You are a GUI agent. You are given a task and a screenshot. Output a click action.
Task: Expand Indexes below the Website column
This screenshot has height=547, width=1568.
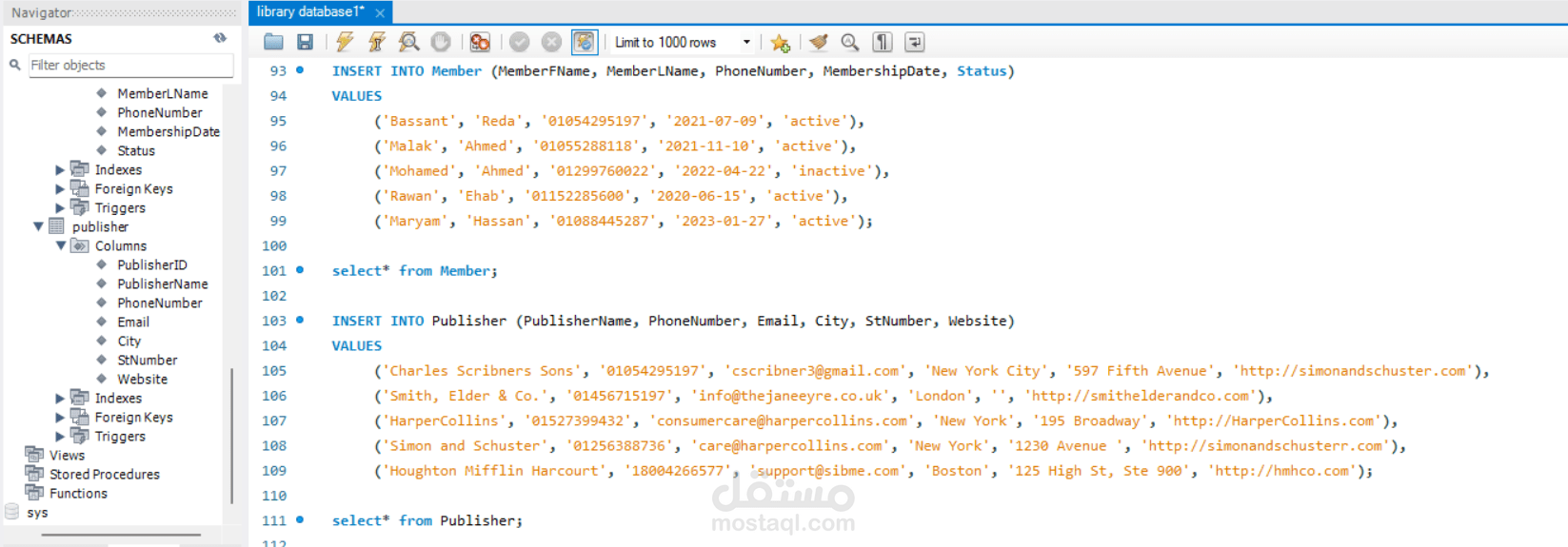click(x=60, y=398)
